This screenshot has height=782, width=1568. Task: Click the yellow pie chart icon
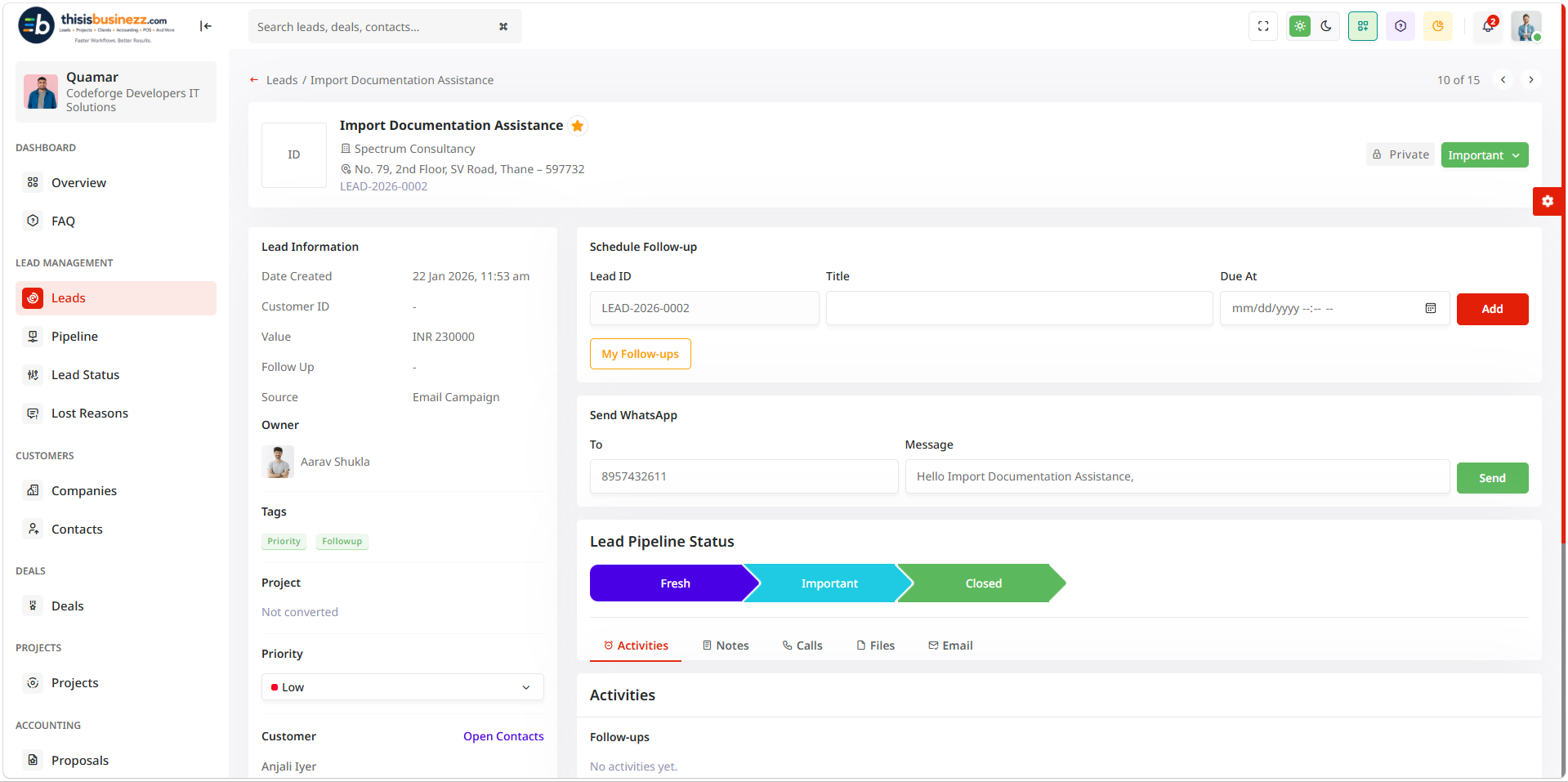tap(1438, 26)
